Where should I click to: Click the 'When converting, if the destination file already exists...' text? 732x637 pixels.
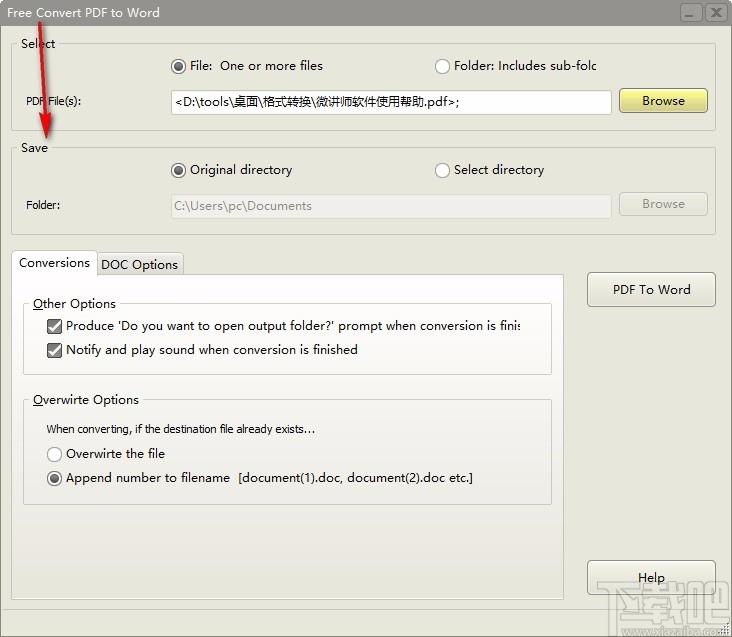pyautogui.click(x=181, y=429)
